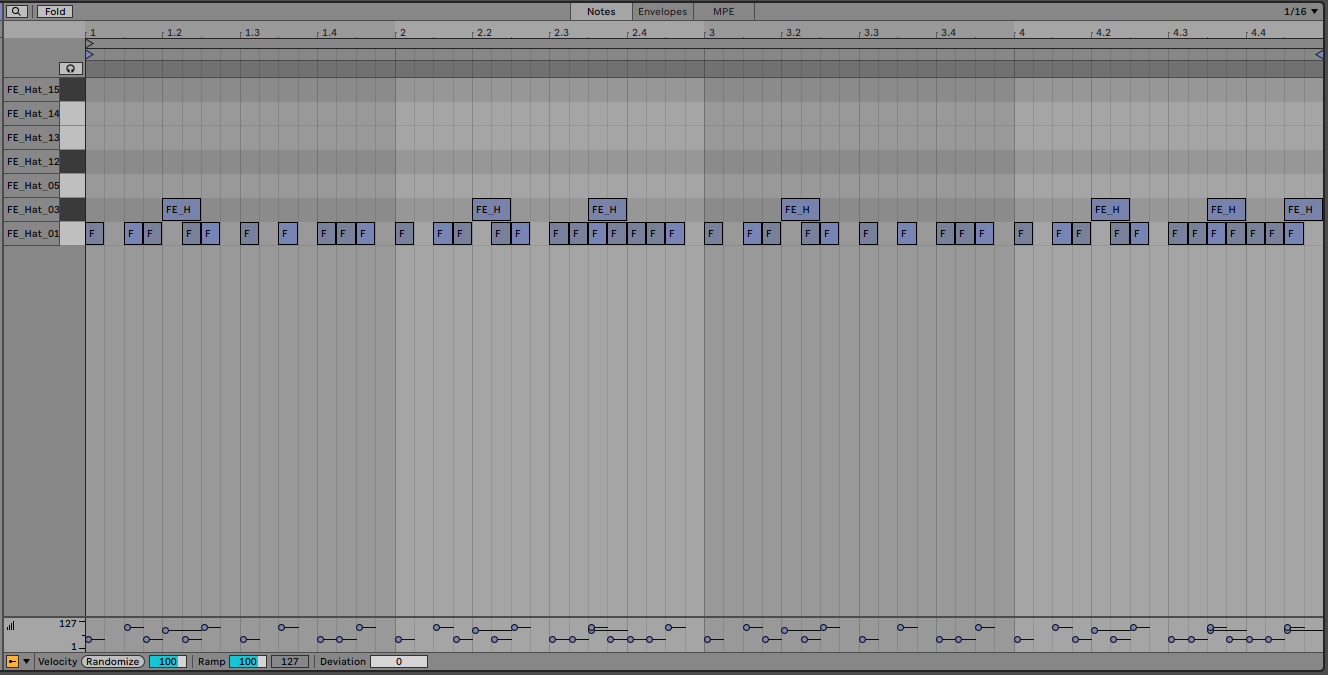Viewport: 1328px width, 675px height.
Task: Click the orange lane selector icon
Action: 12,661
